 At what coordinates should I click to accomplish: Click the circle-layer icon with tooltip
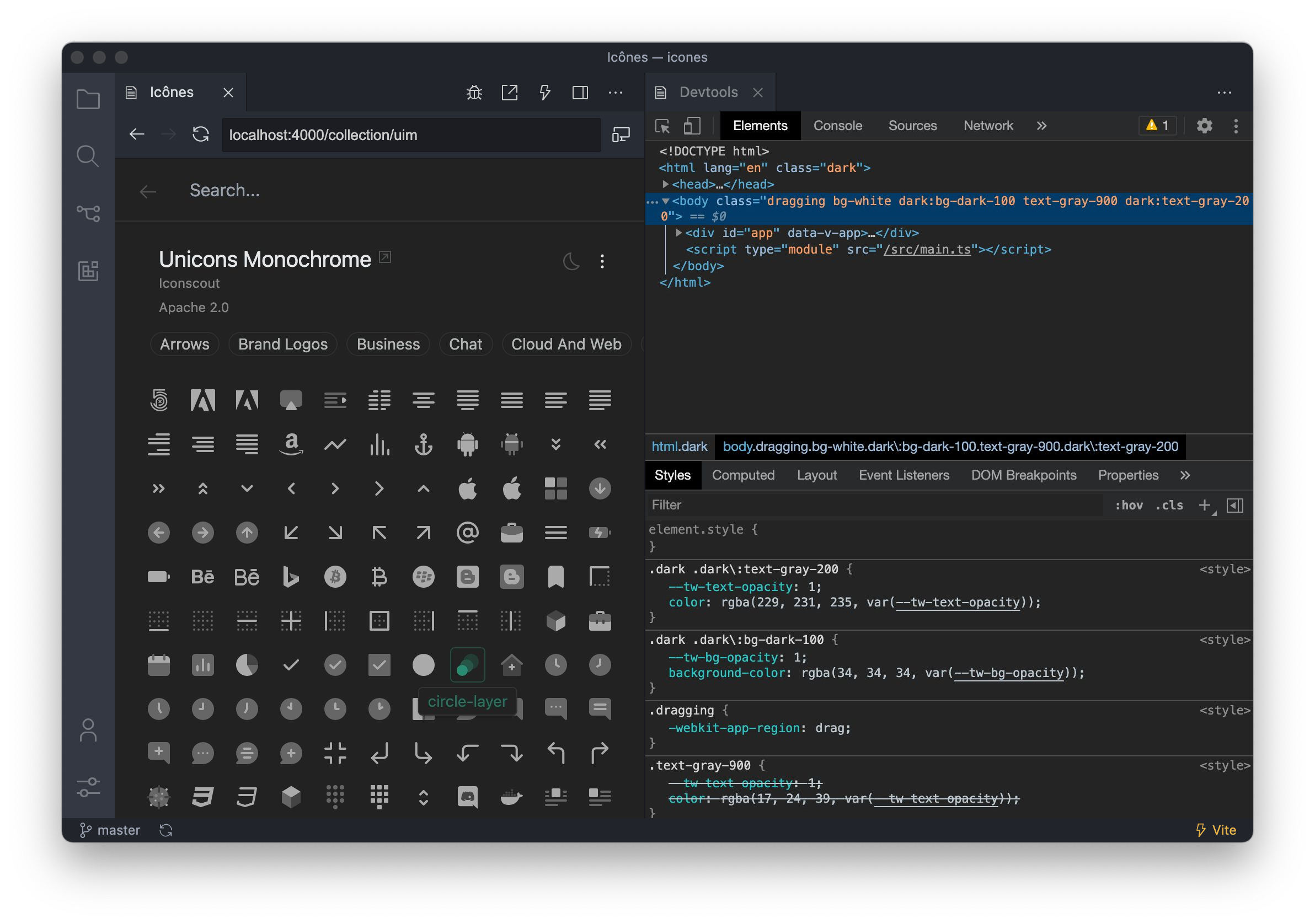(466, 665)
